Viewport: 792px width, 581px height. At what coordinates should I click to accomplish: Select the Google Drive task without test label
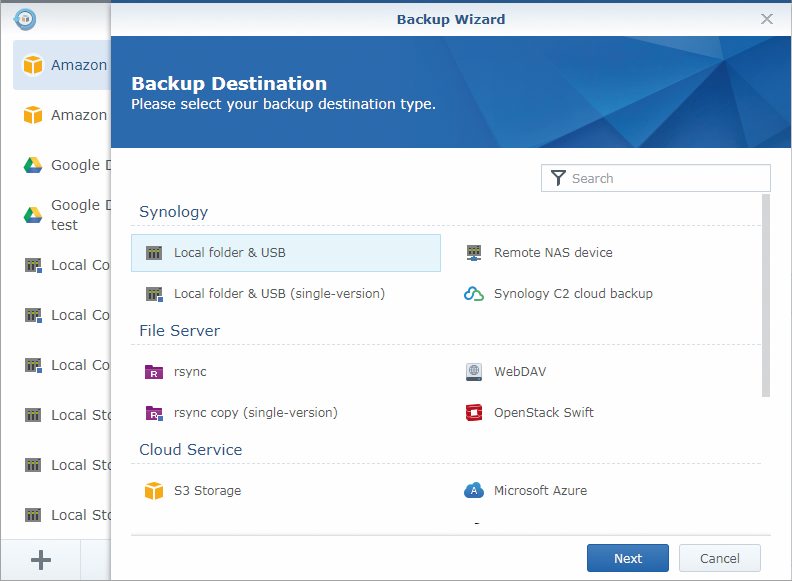(61, 165)
